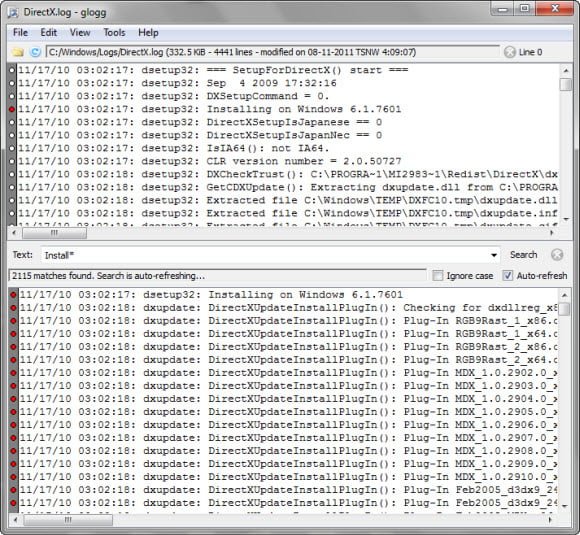The width and height of the screenshot is (580, 535).
Task: Toggle mark on the 'DXSetupCommand = 0.' line
Action: [12, 96]
